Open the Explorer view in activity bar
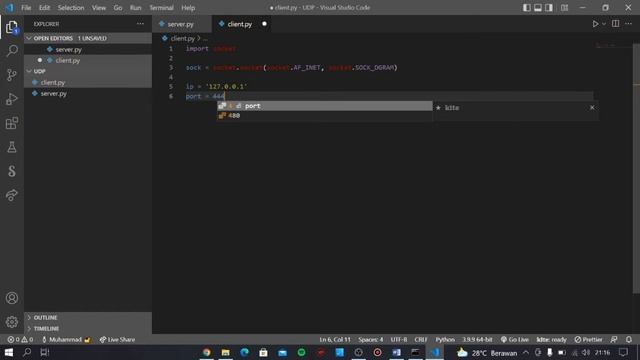 pyautogui.click(x=12, y=27)
